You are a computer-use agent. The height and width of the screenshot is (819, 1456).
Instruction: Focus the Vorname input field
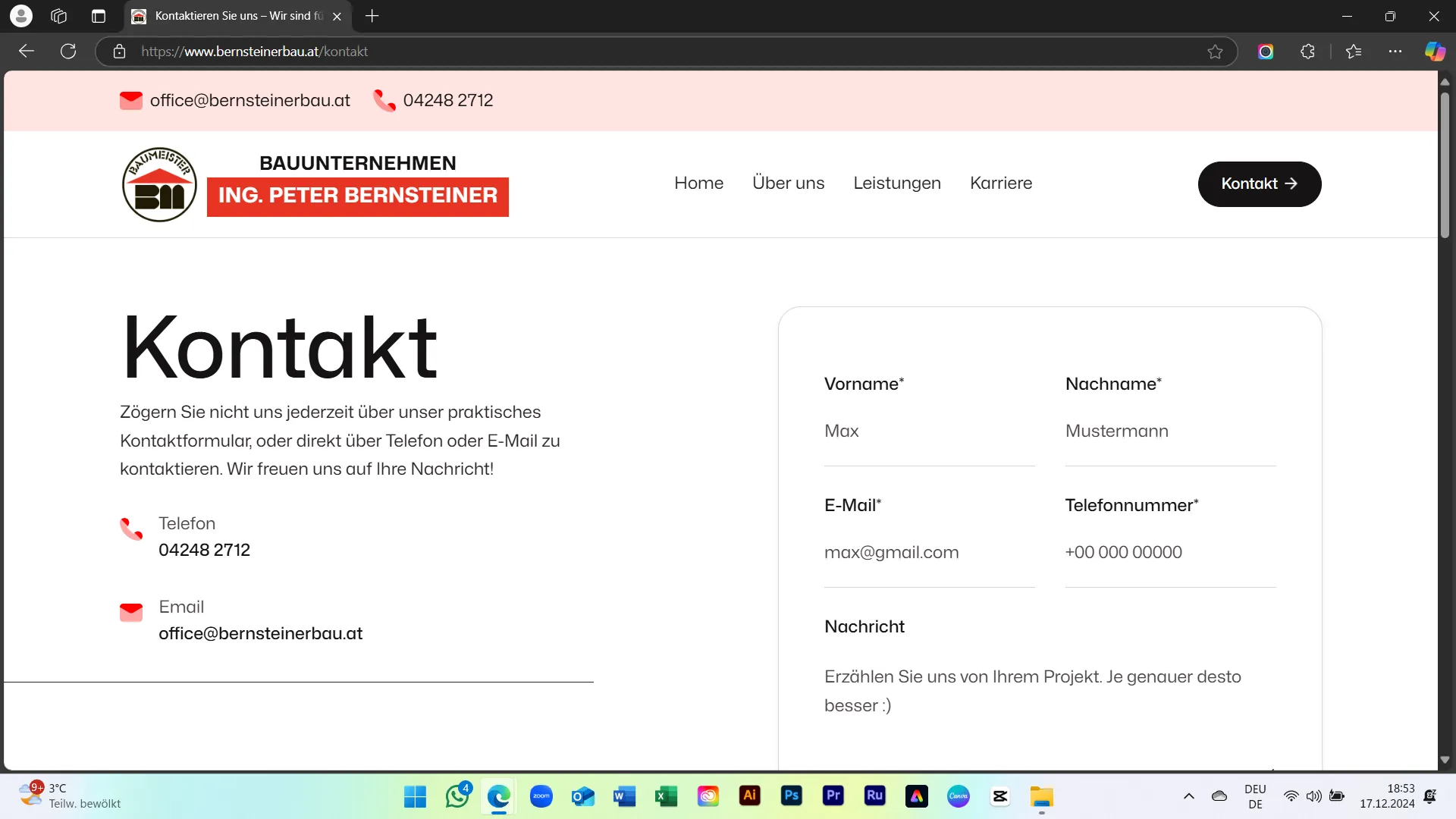pyautogui.click(x=929, y=431)
